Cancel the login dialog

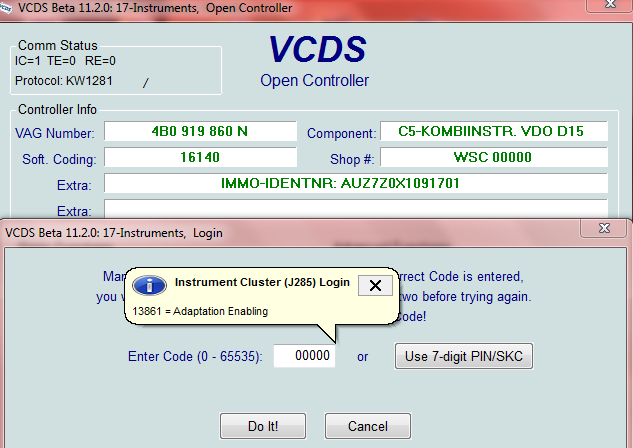(368, 426)
